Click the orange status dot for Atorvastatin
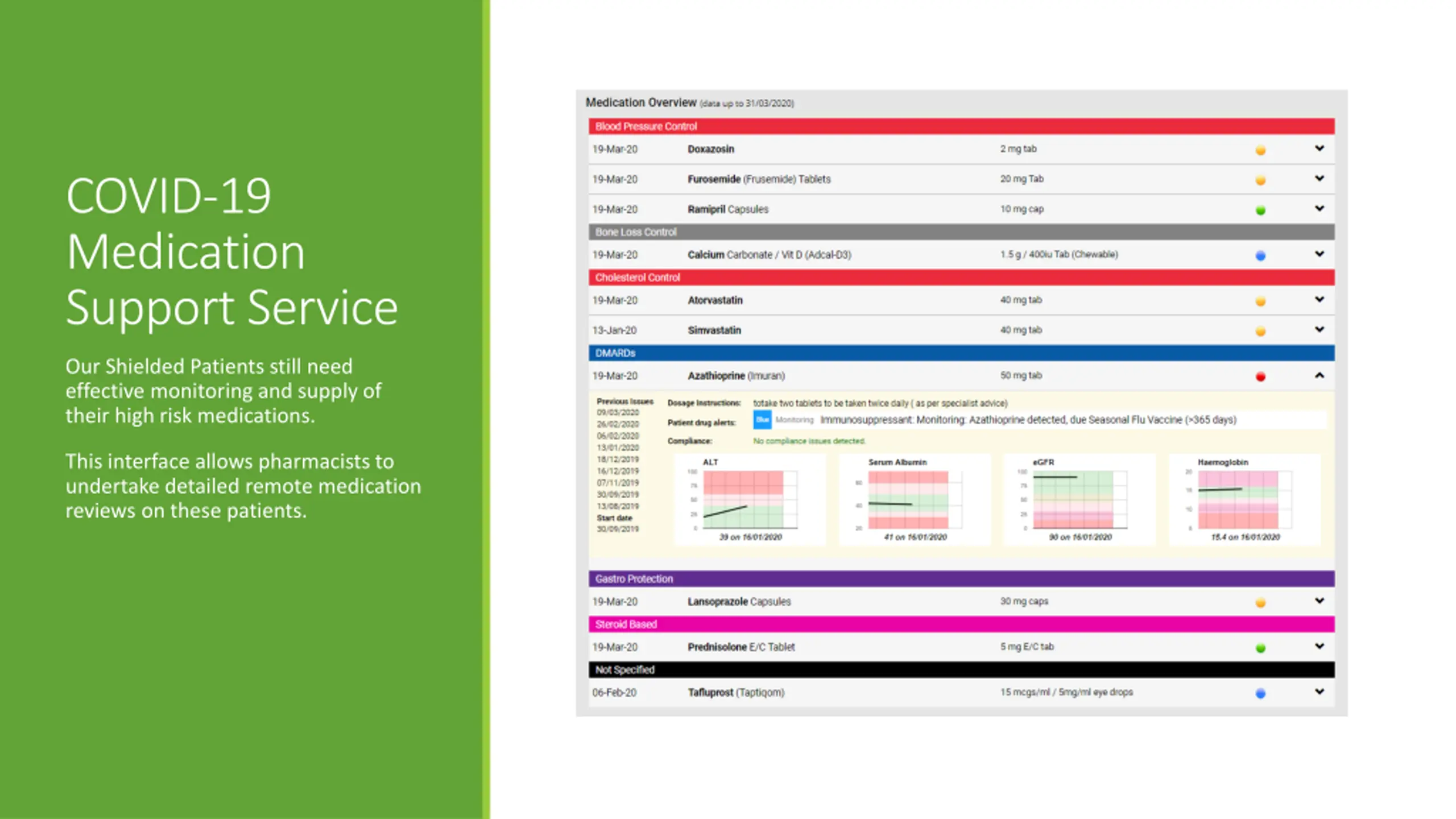1456x819 pixels. 1260,301
